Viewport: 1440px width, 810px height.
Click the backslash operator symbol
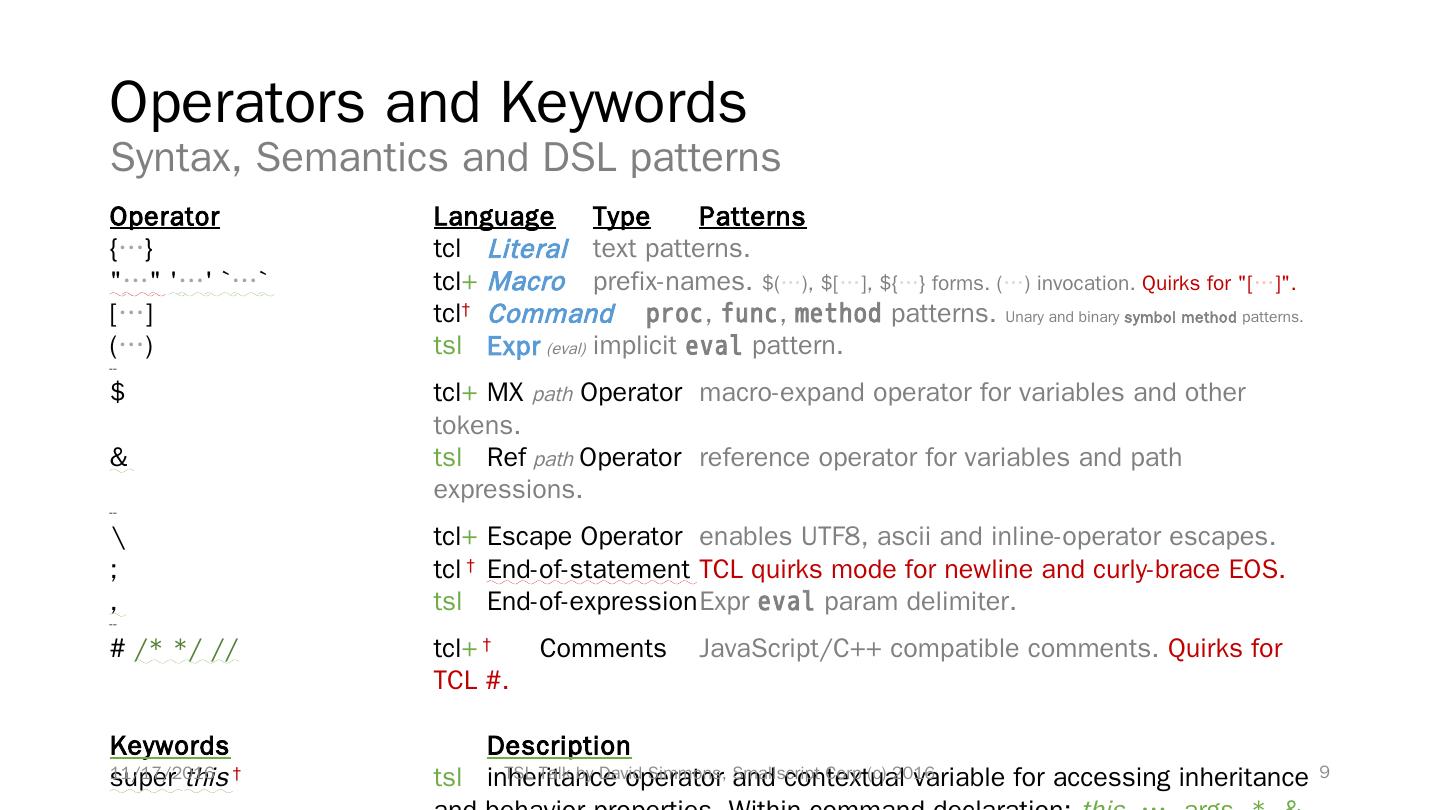(x=119, y=538)
